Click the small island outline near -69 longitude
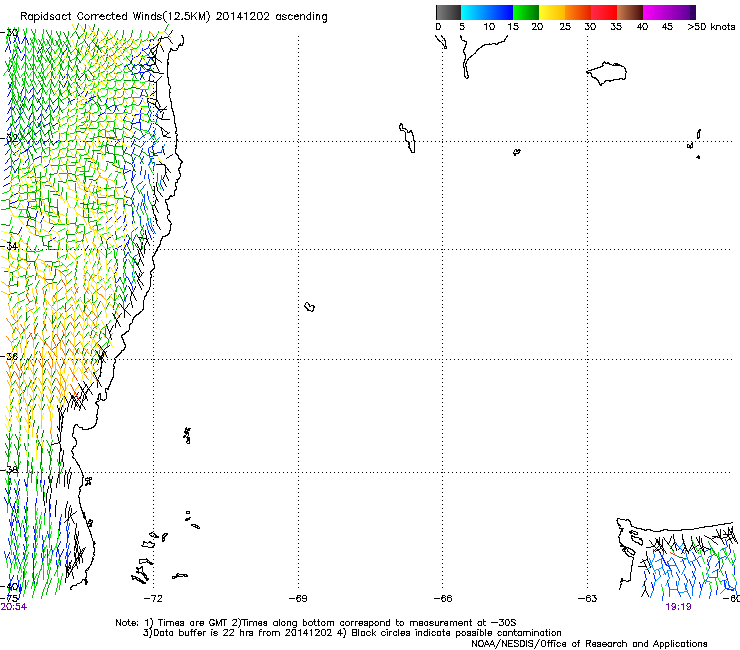Screen dimensions: 740x650 [x=310, y=307]
